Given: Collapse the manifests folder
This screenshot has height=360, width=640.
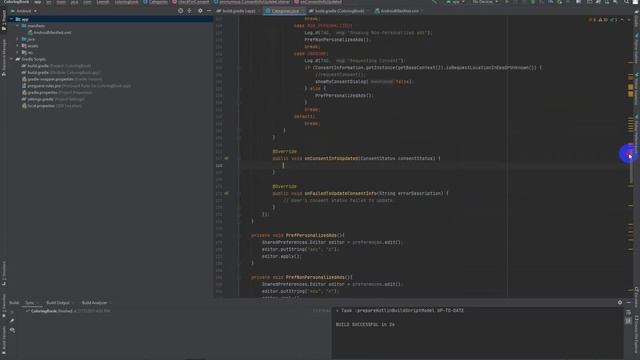Looking at the screenshot, I should 18,26.
